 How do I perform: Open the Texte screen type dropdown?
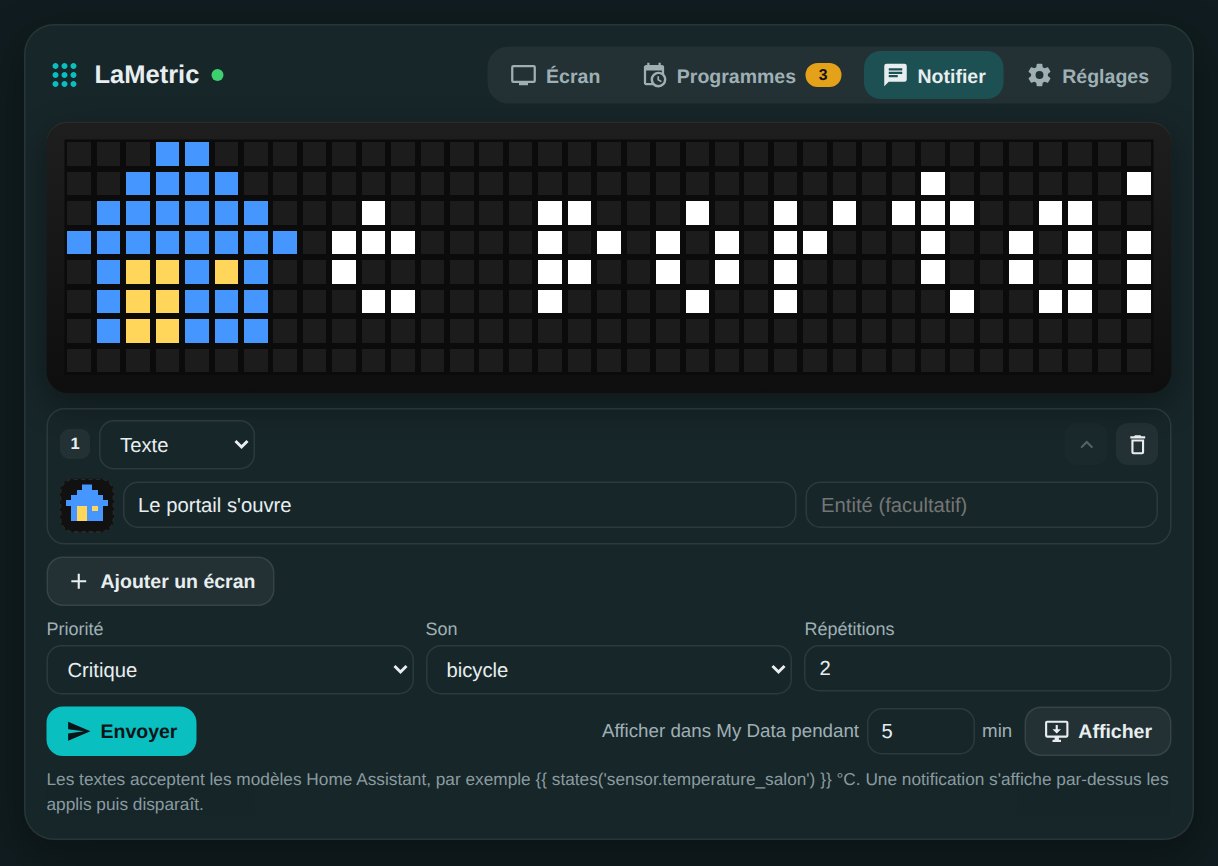tap(177, 445)
